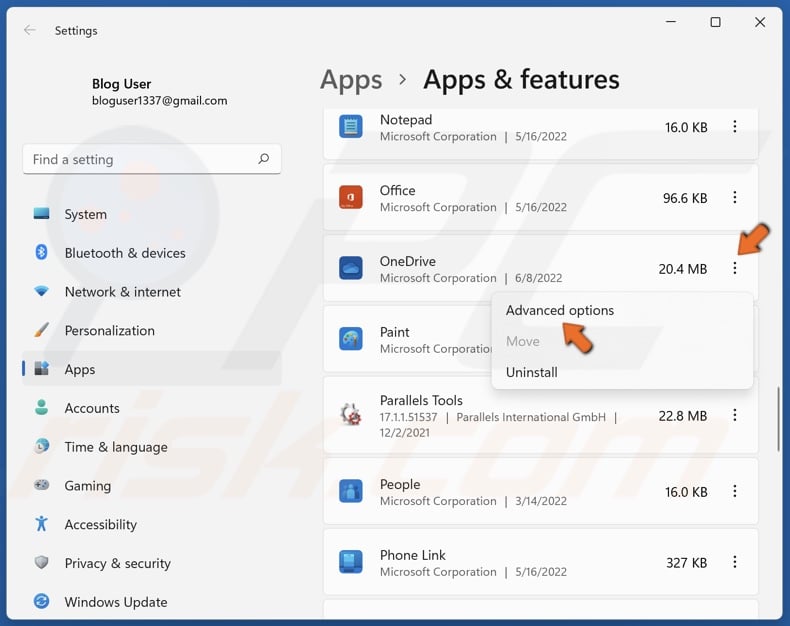Open Accessibility settings
Screen dimensions: 790x626
[151, 525]
